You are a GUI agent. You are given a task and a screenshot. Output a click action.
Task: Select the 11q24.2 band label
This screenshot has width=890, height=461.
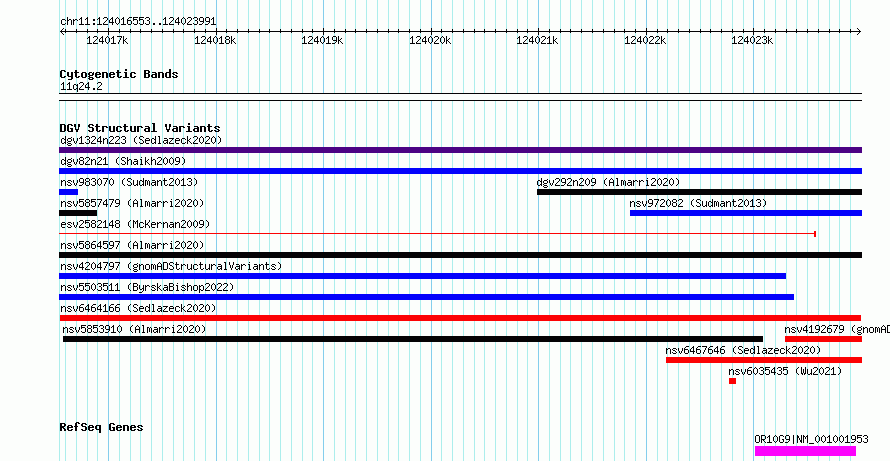[81, 87]
